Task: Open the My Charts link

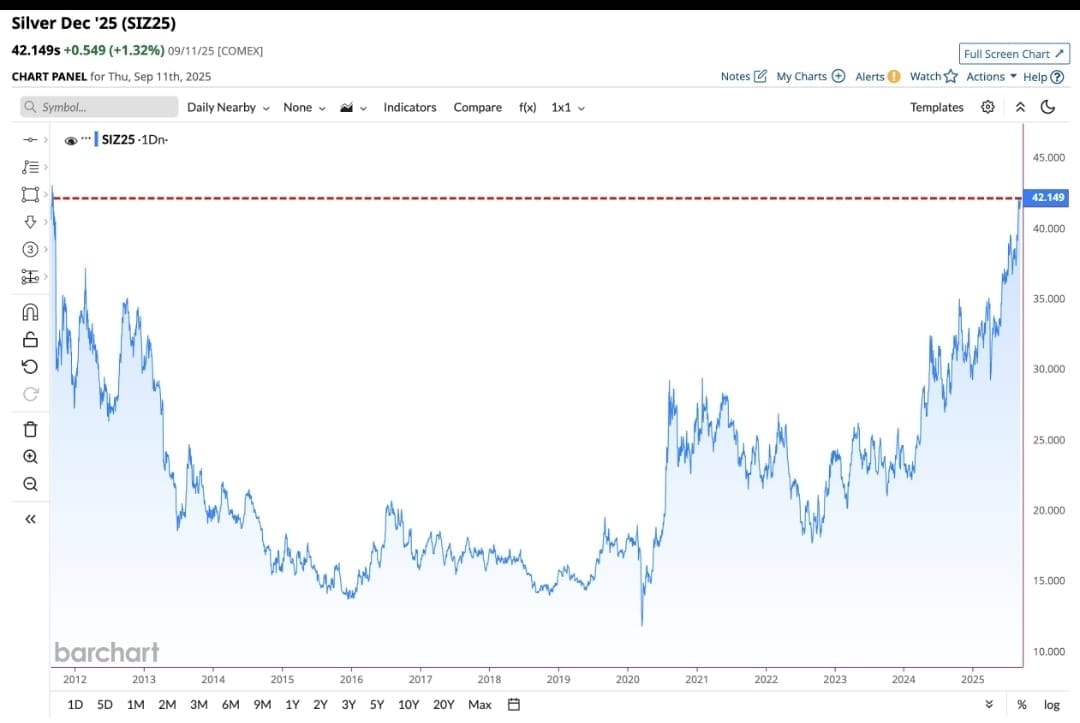Action: pyautogui.click(x=810, y=76)
